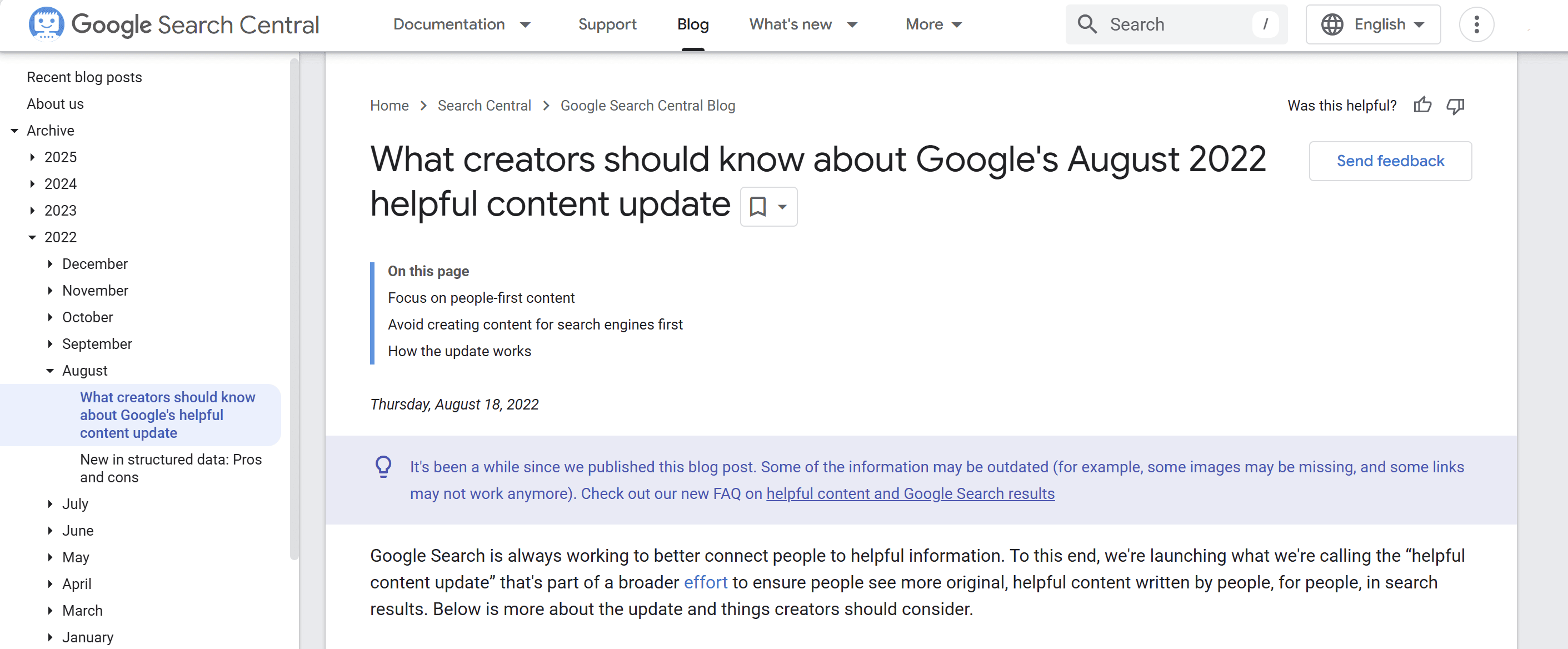
Task: Jump to Focus on people-first content
Action: 481,298
